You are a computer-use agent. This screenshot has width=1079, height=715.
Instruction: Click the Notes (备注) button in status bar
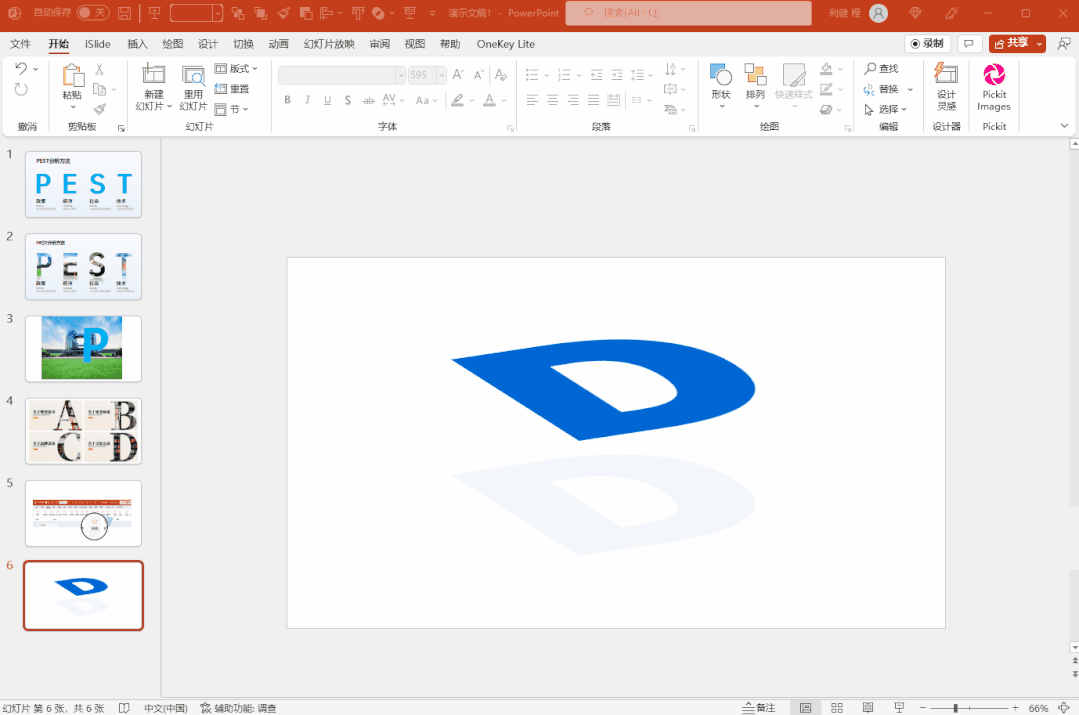[759, 707]
